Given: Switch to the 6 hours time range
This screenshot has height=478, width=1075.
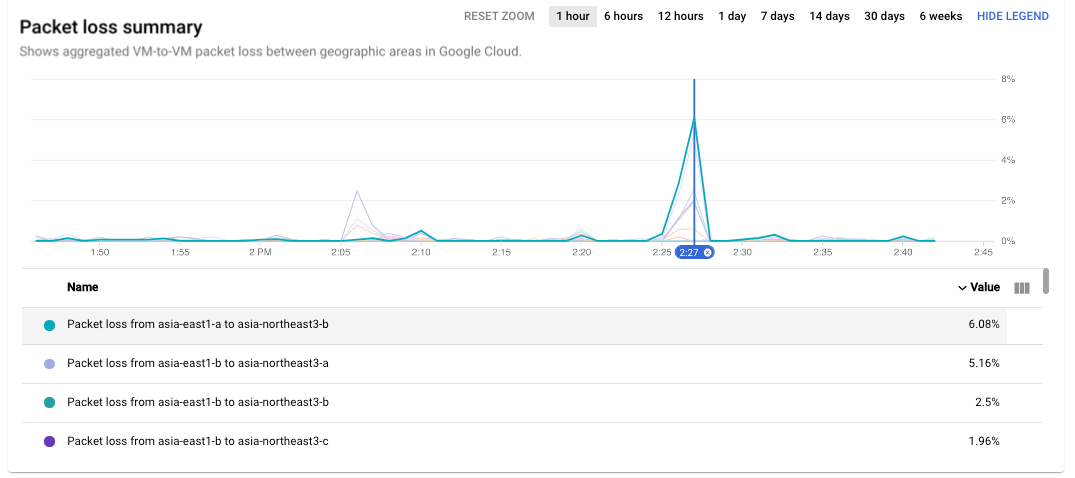Looking at the screenshot, I should point(623,16).
